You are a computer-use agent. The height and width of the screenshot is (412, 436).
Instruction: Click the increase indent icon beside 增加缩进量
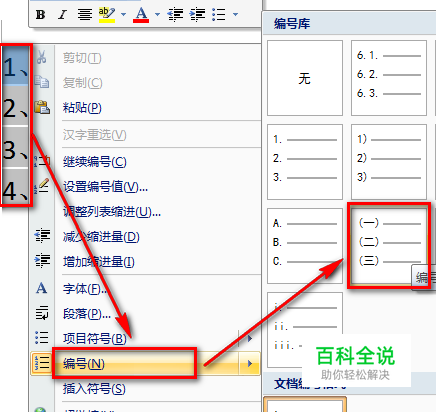(x=42, y=261)
